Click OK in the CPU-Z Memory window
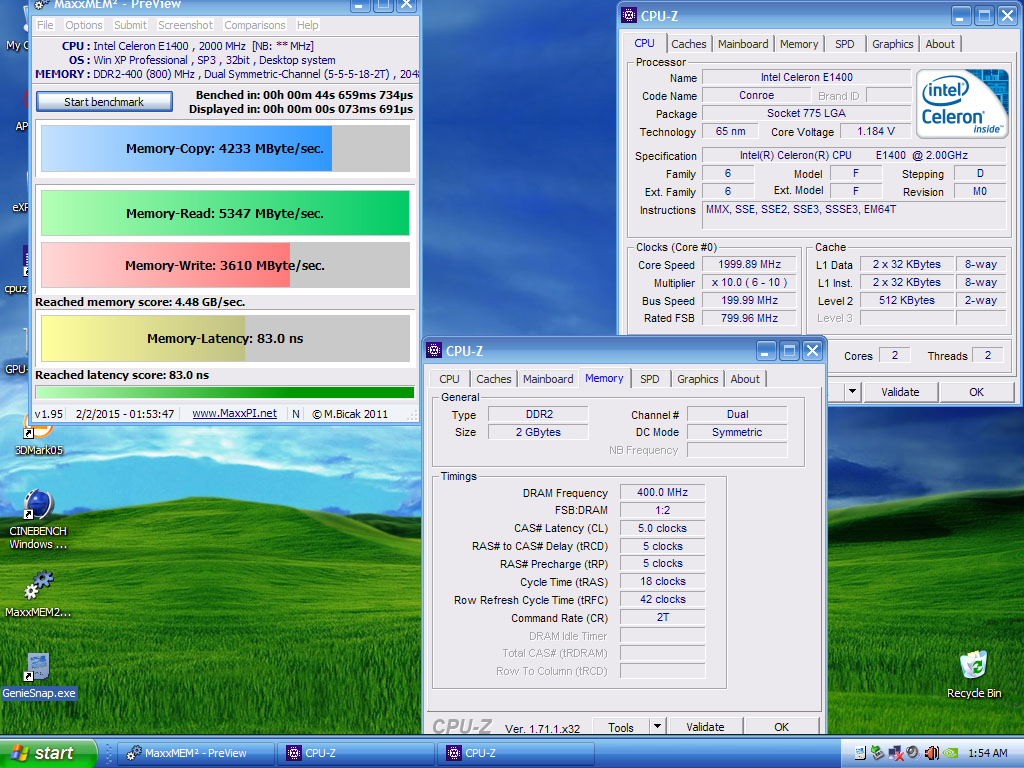Screen dimensions: 1024x768 781,727
